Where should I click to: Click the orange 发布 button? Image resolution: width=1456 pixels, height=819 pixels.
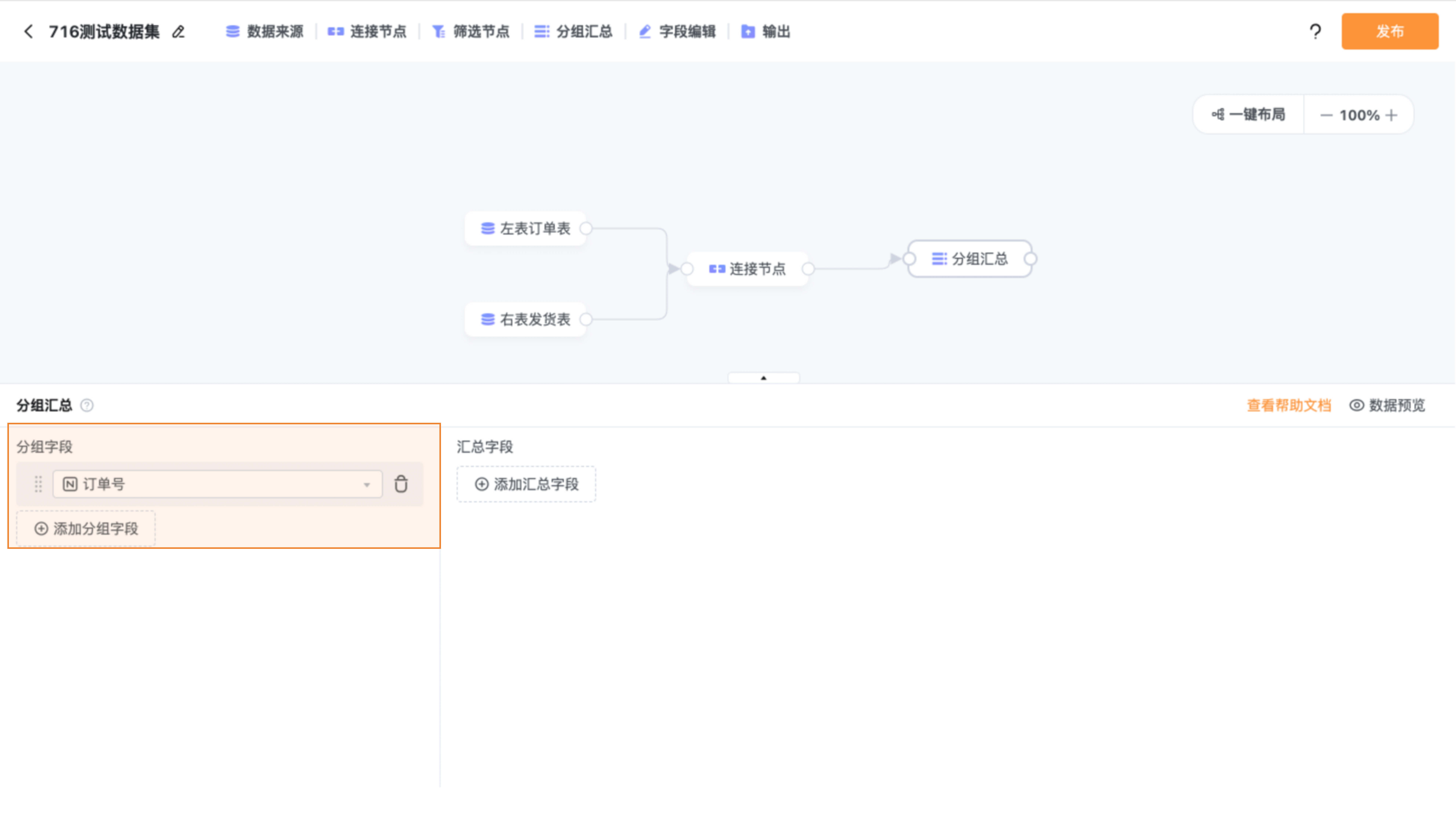[x=1390, y=32]
